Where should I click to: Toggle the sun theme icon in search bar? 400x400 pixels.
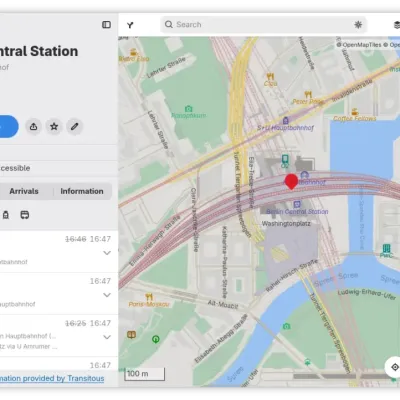click(x=358, y=25)
